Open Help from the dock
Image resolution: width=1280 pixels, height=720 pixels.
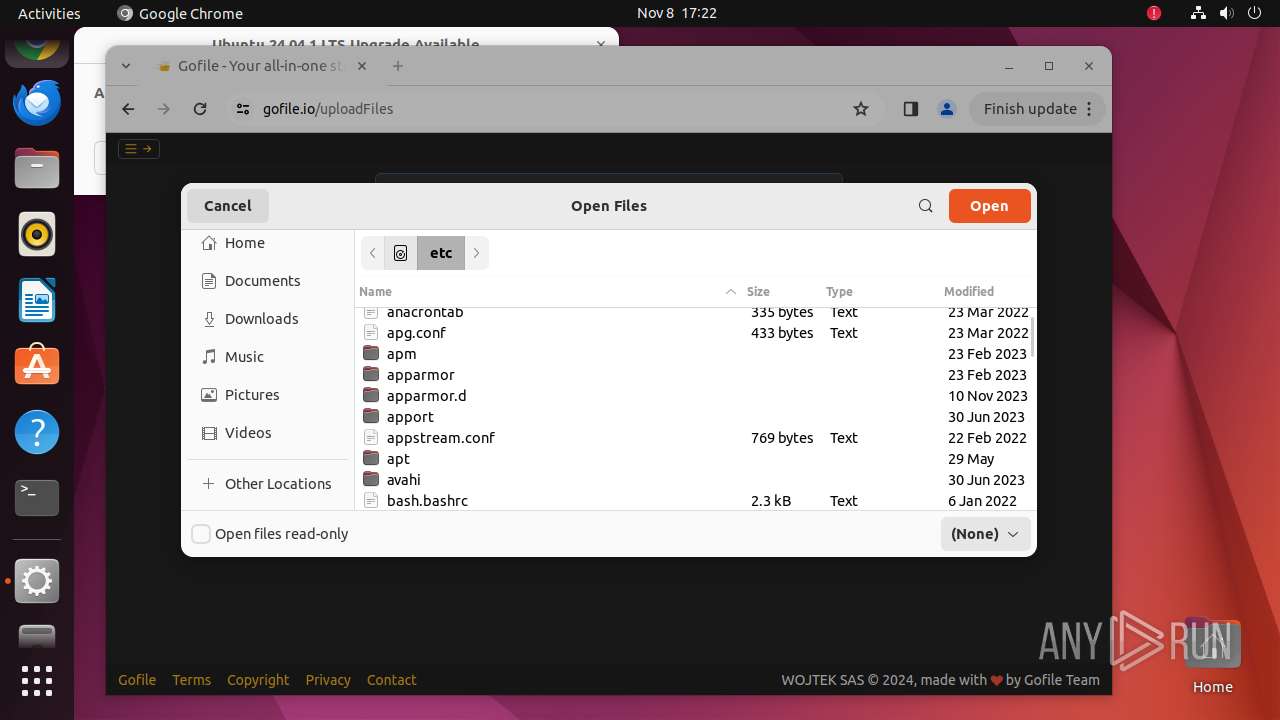(37, 432)
